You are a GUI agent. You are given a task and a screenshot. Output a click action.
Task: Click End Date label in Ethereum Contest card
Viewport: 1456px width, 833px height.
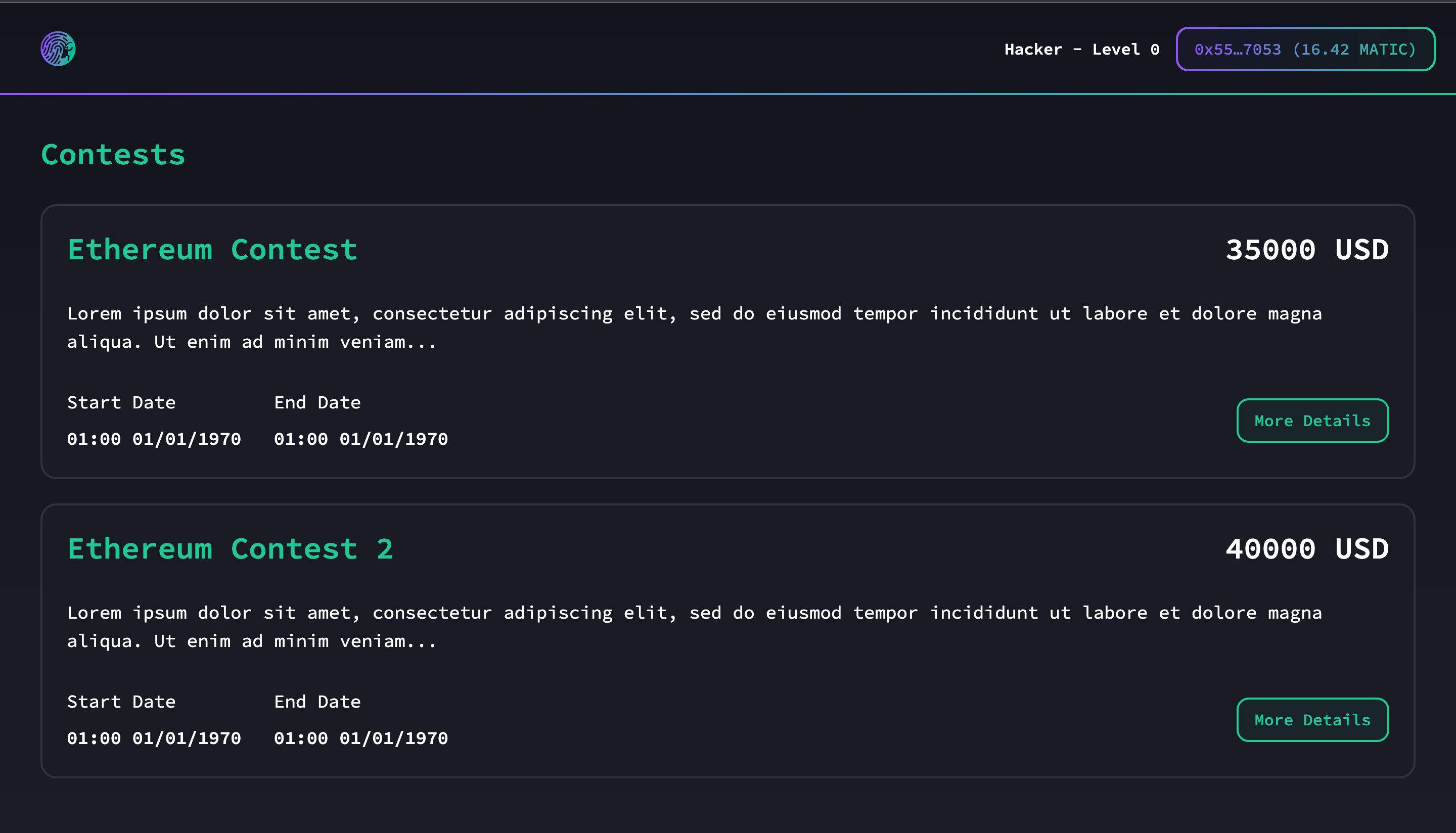(x=317, y=402)
